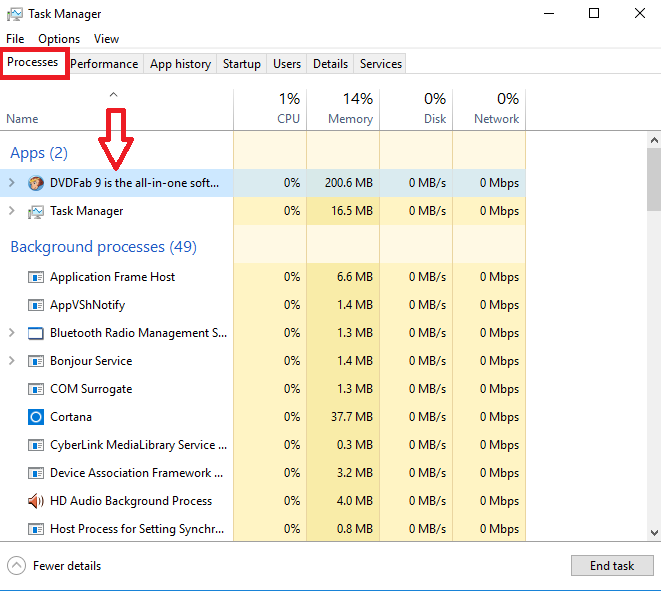This screenshot has width=663, height=591.
Task: Click the vertical scrollbar thumb
Action: coord(654,179)
